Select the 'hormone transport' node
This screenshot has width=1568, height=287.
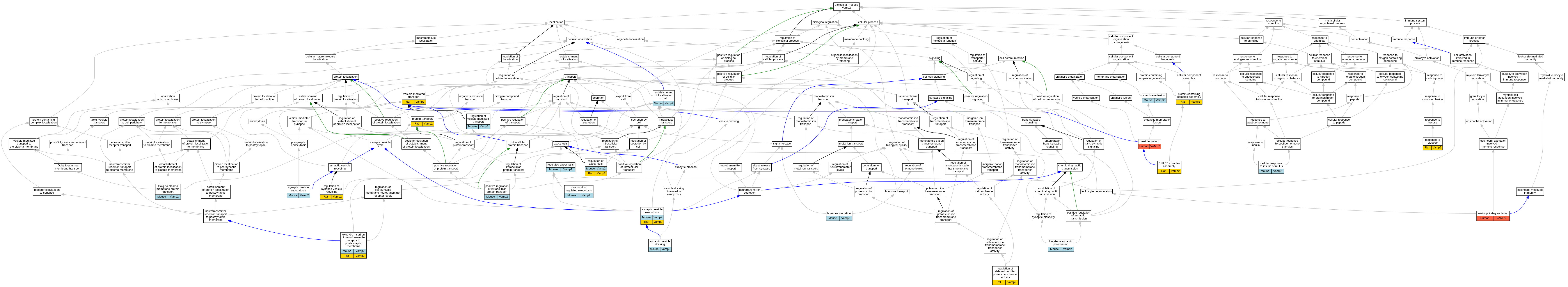click(x=897, y=191)
